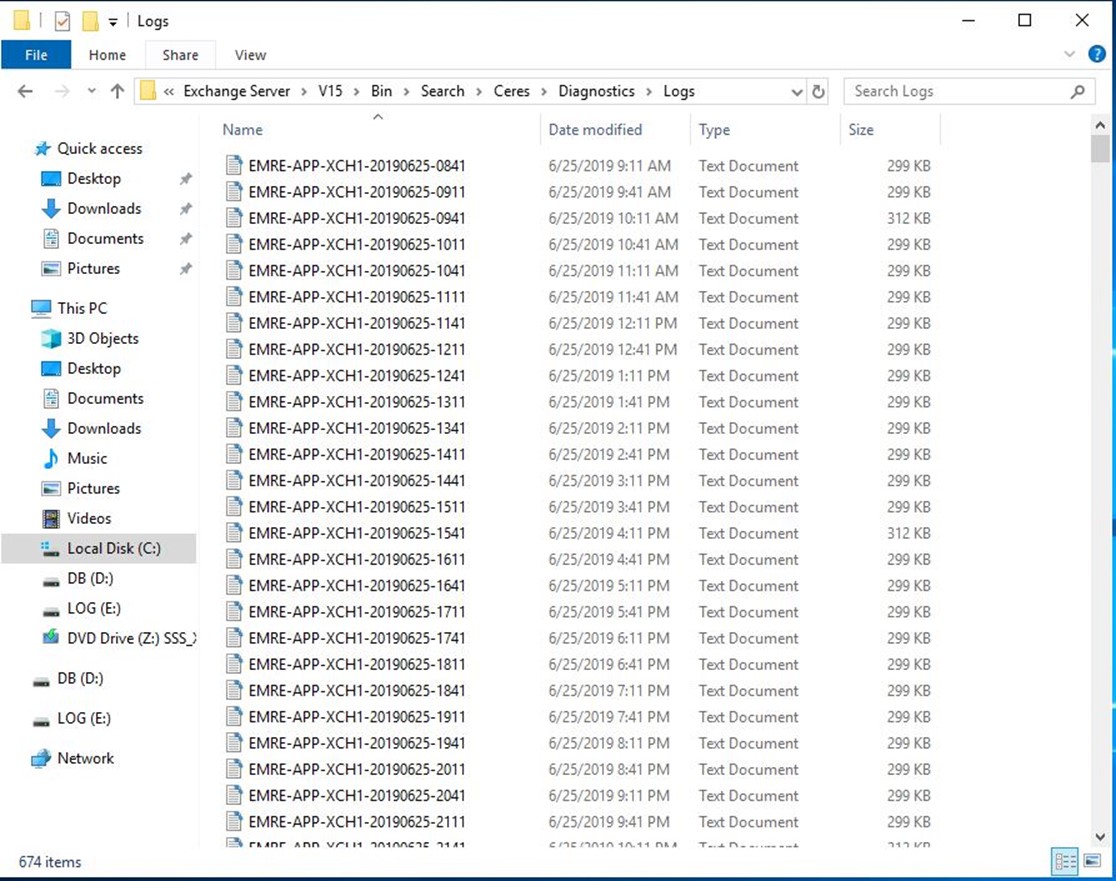Click the pin icon beside Pictures
Viewport: 1116px width, 881px height.
(x=186, y=269)
